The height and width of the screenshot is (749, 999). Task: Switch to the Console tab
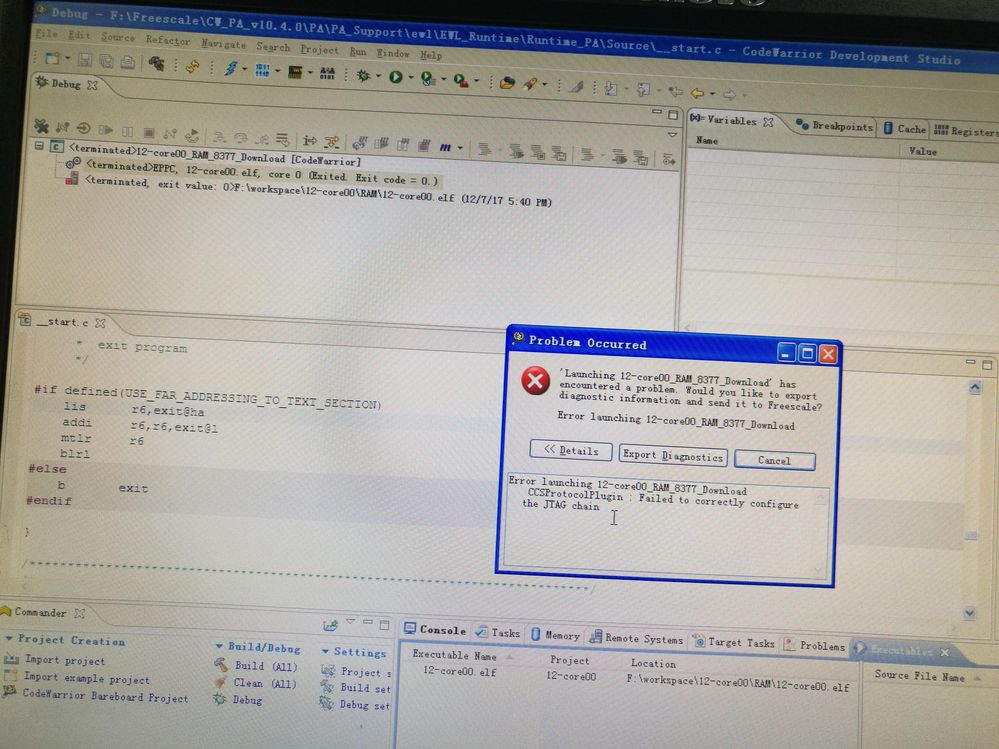click(x=435, y=630)
